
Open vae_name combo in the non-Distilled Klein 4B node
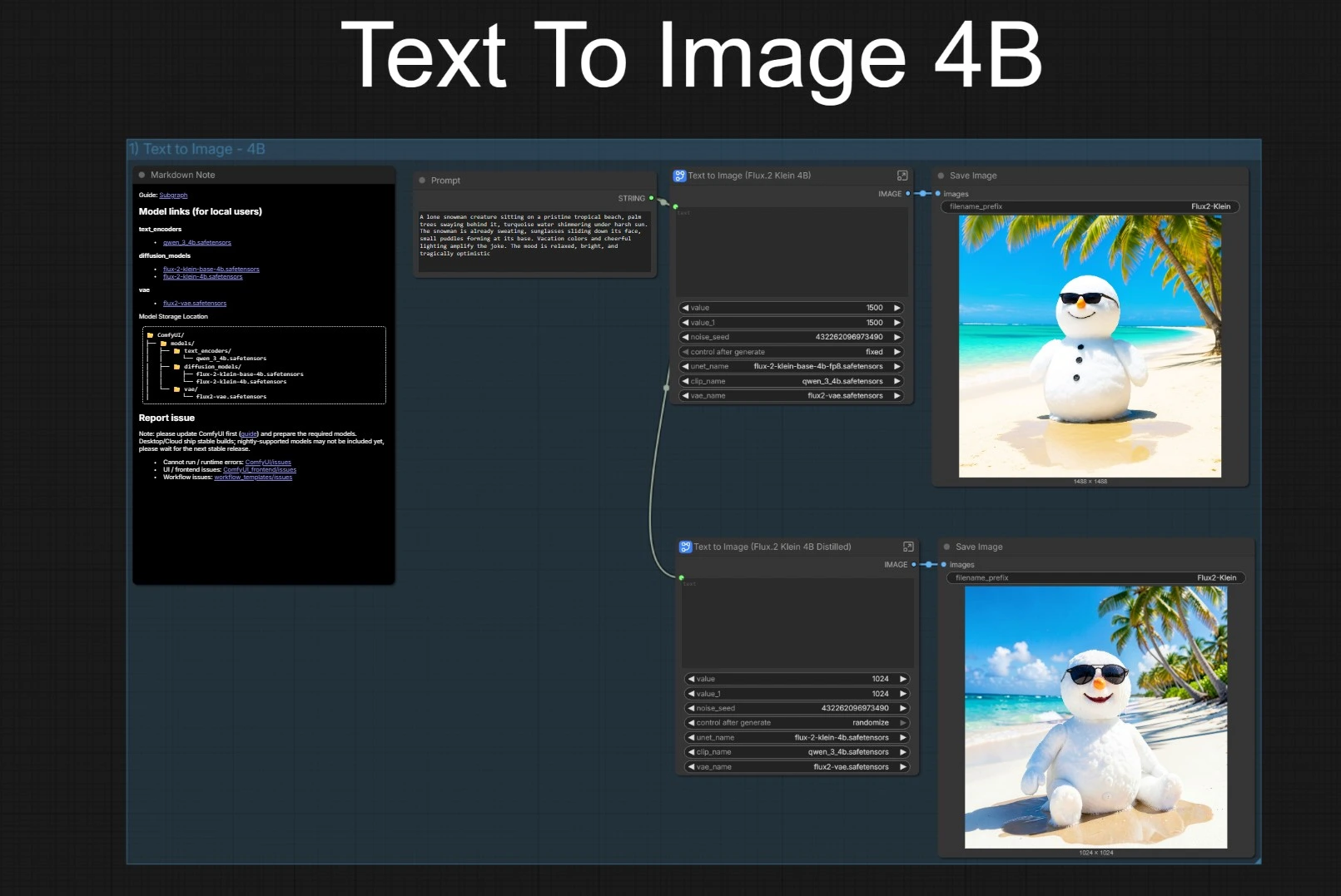point(791,396)
